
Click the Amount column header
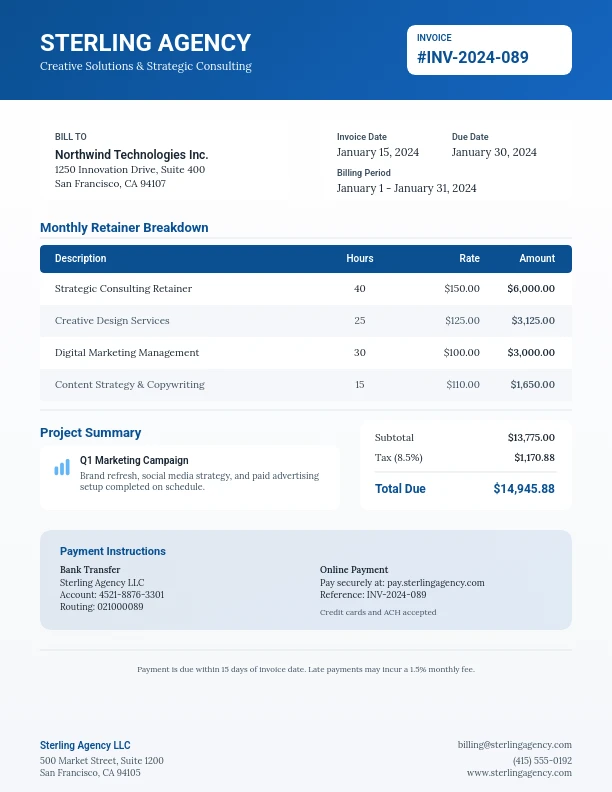click(x=536, y=258)
